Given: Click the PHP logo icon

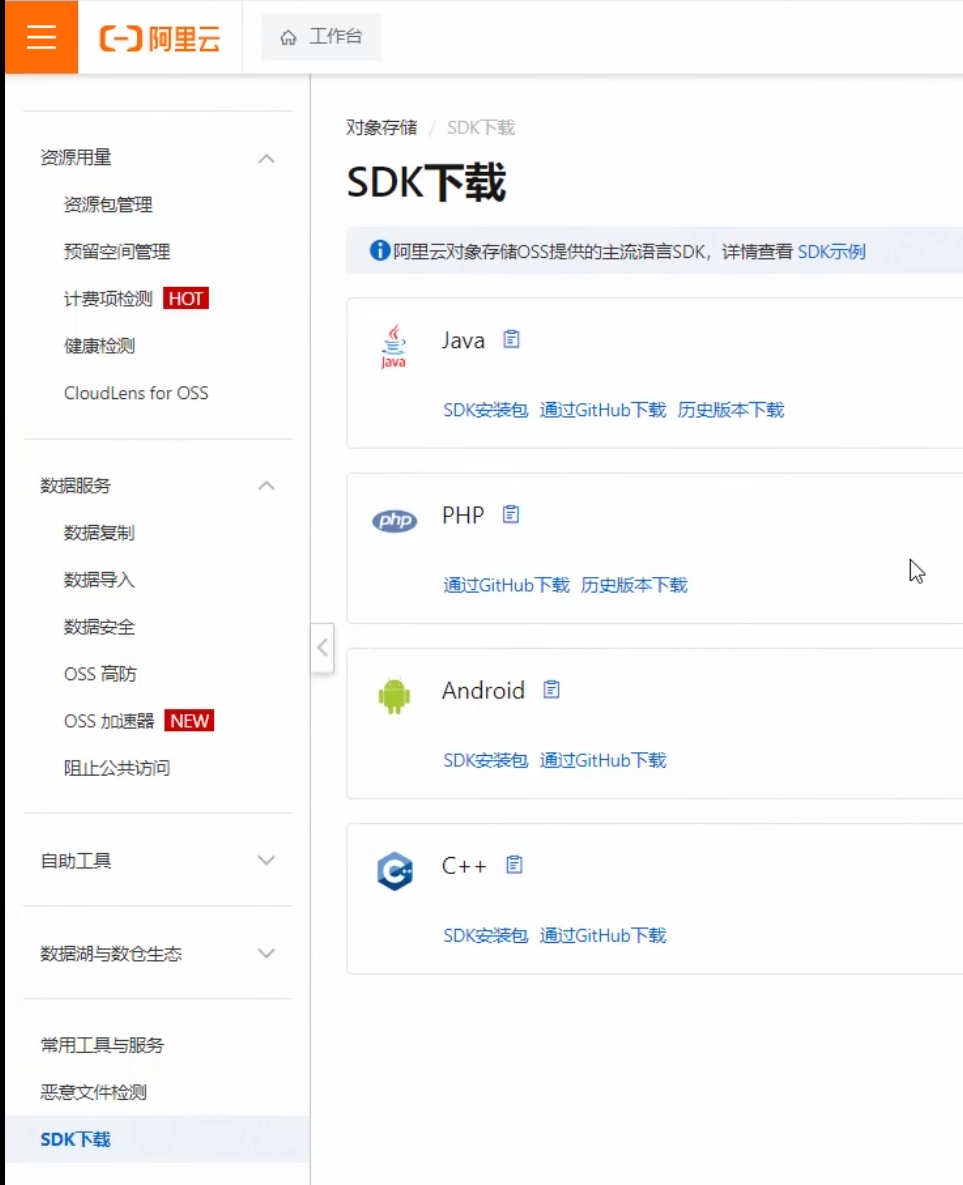Looking at the screenshot, I should coord(395,520).
